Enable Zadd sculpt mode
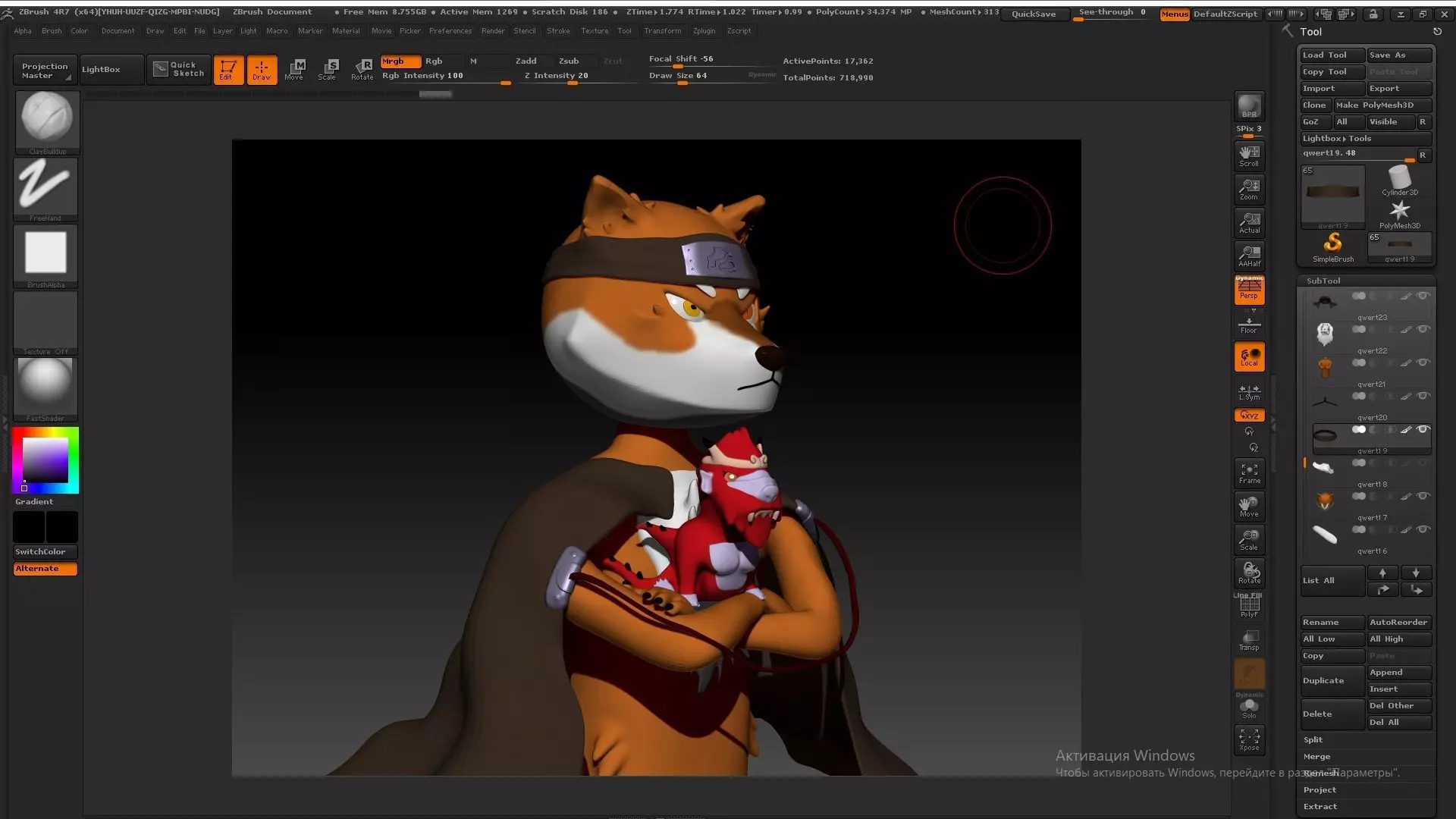Viewport: 1456px width, 819px height. (x=526, y=61)
